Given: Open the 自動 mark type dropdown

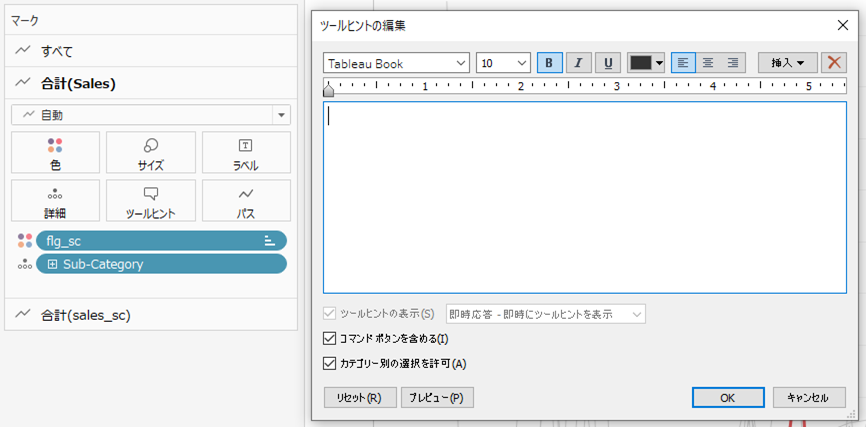Looking at the screenshot, I should pos(151,115).
